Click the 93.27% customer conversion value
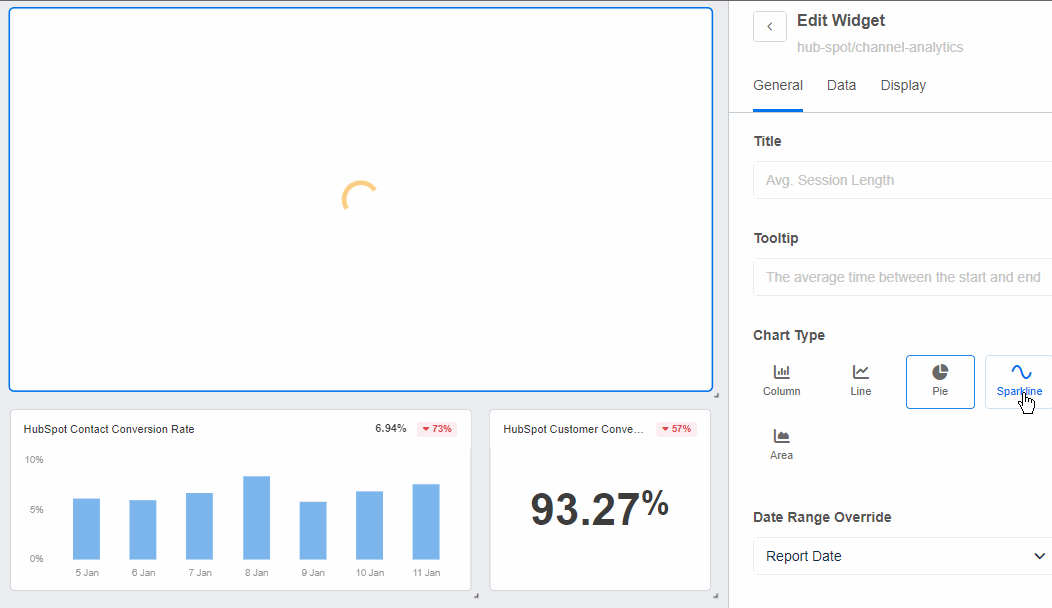The image size is (1052, 608). click(599, 508)
